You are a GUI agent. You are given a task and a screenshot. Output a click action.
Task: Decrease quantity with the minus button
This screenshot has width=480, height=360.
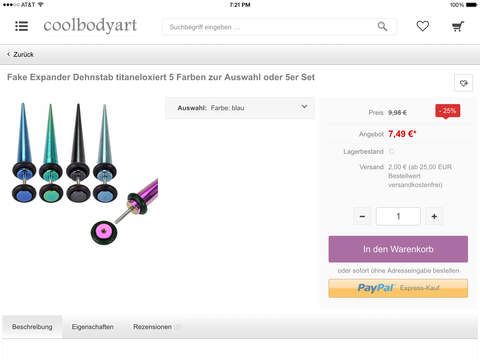click(362, 216)
